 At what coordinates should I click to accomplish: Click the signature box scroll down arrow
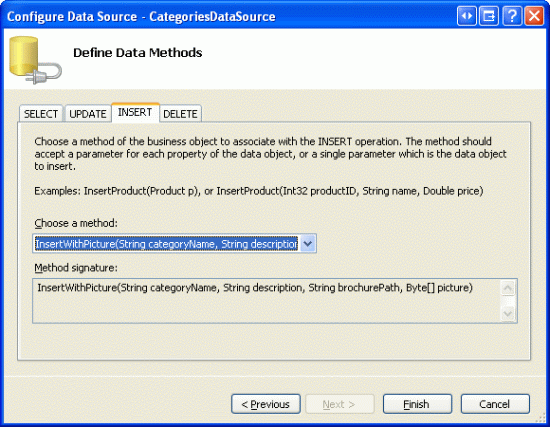(x=508, y=313)
